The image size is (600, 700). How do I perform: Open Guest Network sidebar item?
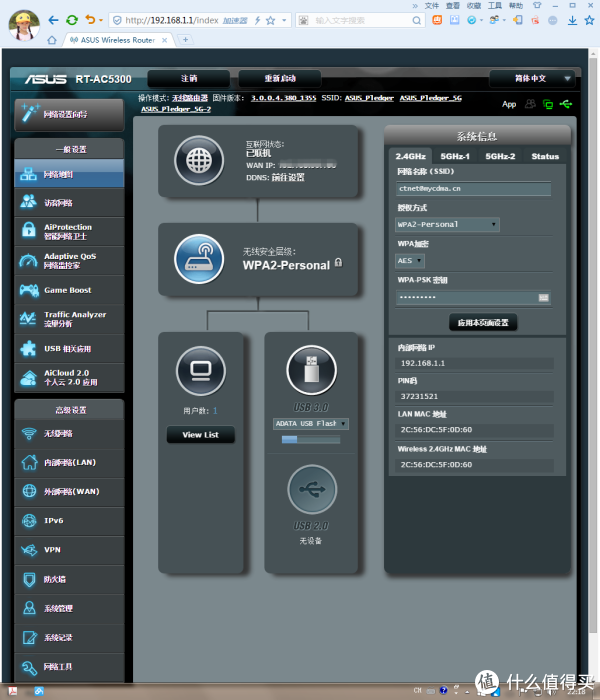coord(69,203)
